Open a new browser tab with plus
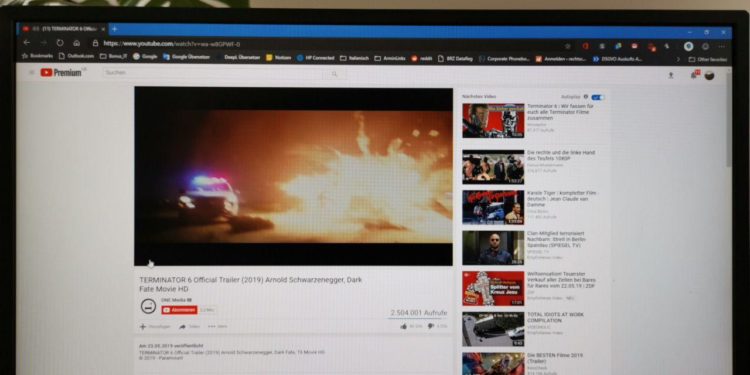 tap(114, 29)
